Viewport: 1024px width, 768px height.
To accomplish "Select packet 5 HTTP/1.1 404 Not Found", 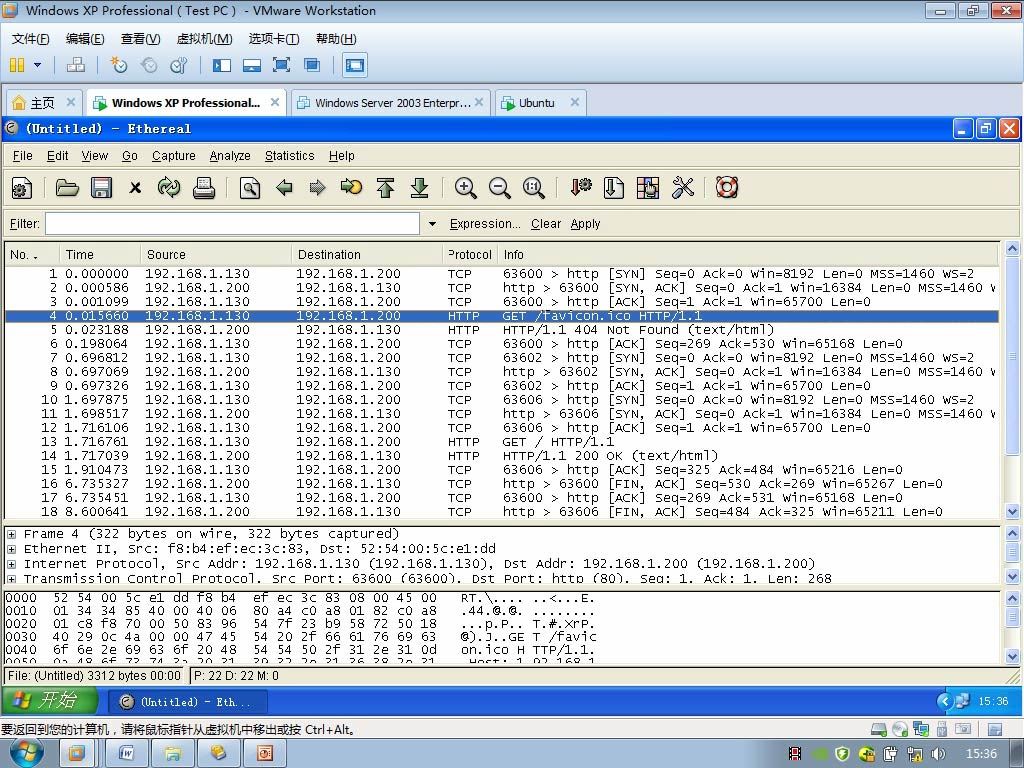I will [502, 330].
